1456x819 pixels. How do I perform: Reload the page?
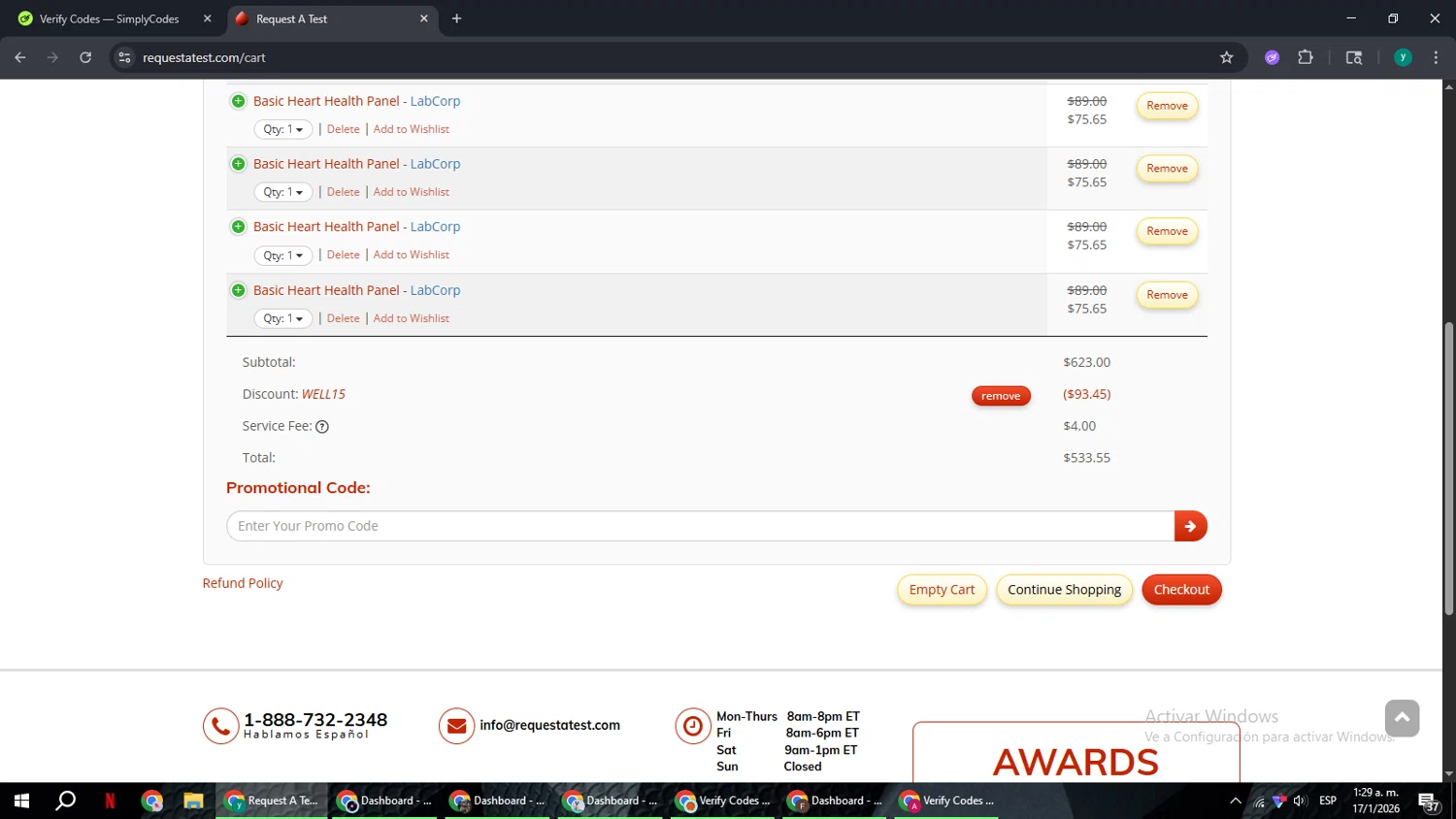[85, 57]
